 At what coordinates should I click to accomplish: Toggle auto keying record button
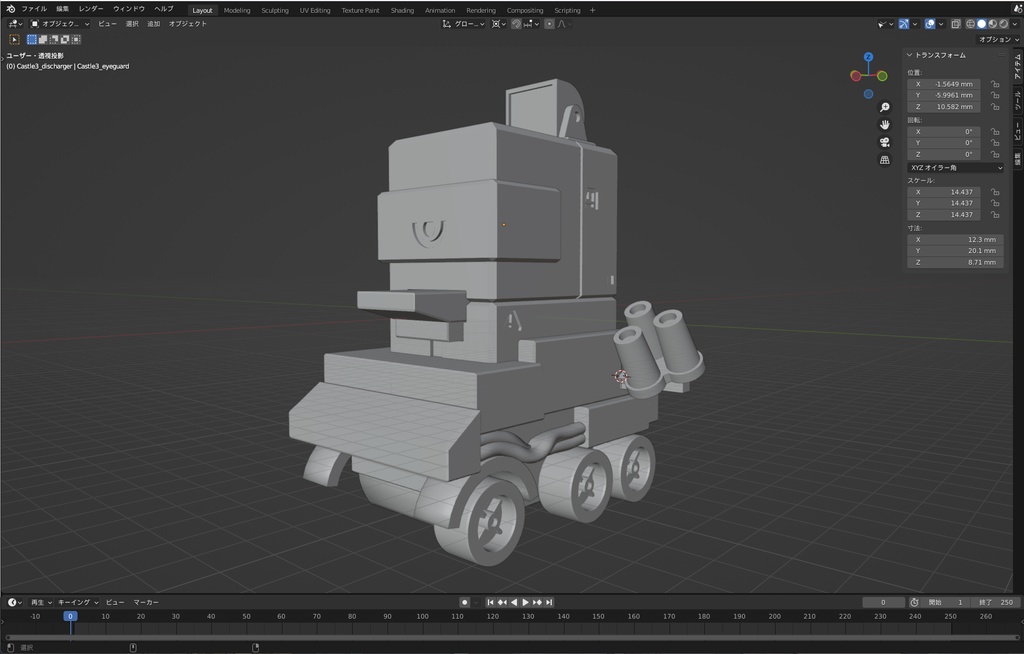(464, 602)
